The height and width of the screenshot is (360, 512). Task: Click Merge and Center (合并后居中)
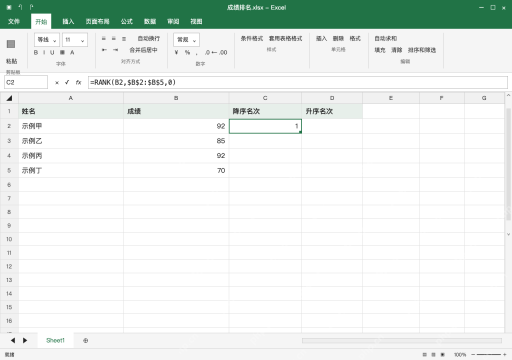tap(143, 50)
